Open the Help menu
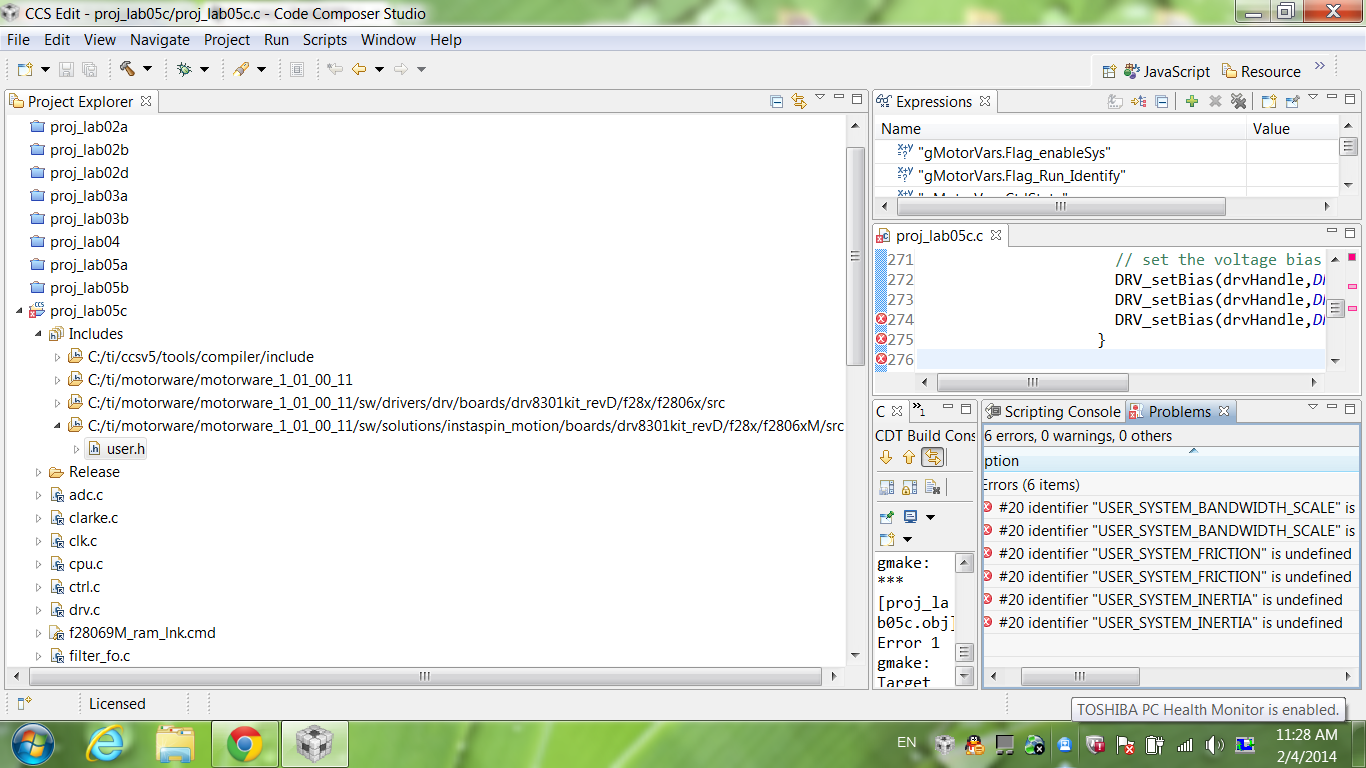This screenshot has width=1366, height=768. click(x=446, y=40)
